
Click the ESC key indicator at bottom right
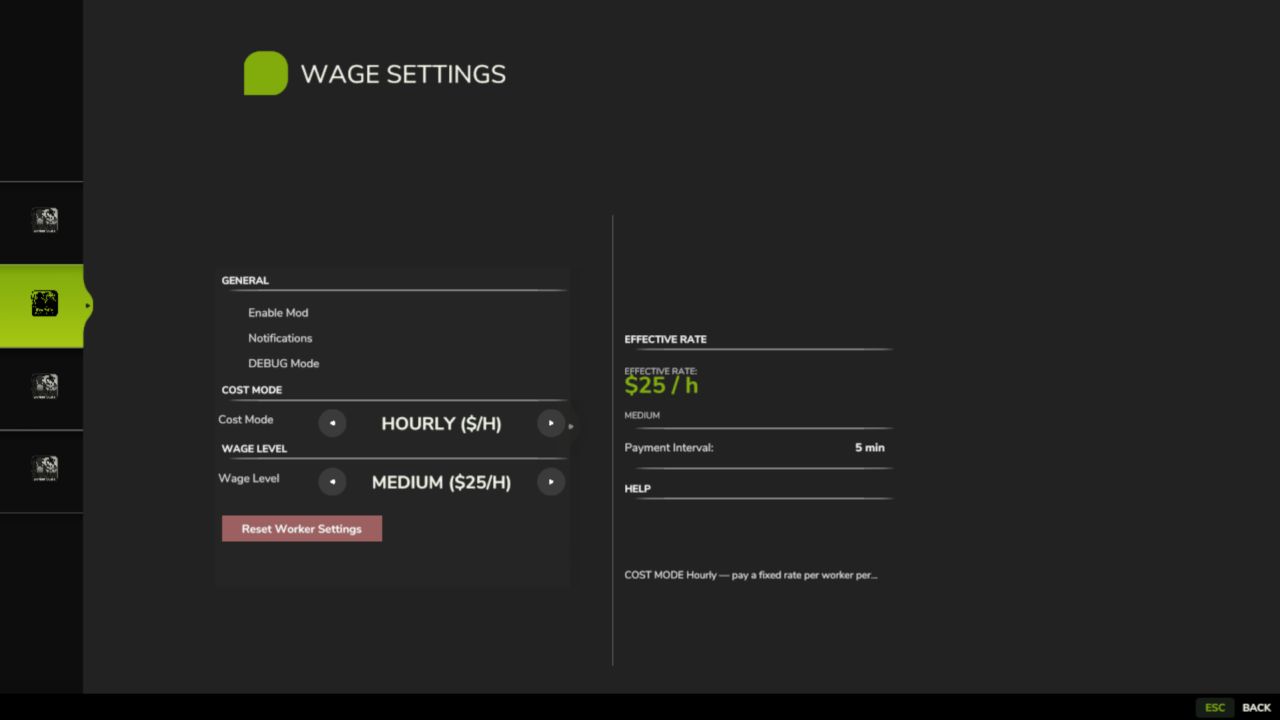[x=1214, y=707]
